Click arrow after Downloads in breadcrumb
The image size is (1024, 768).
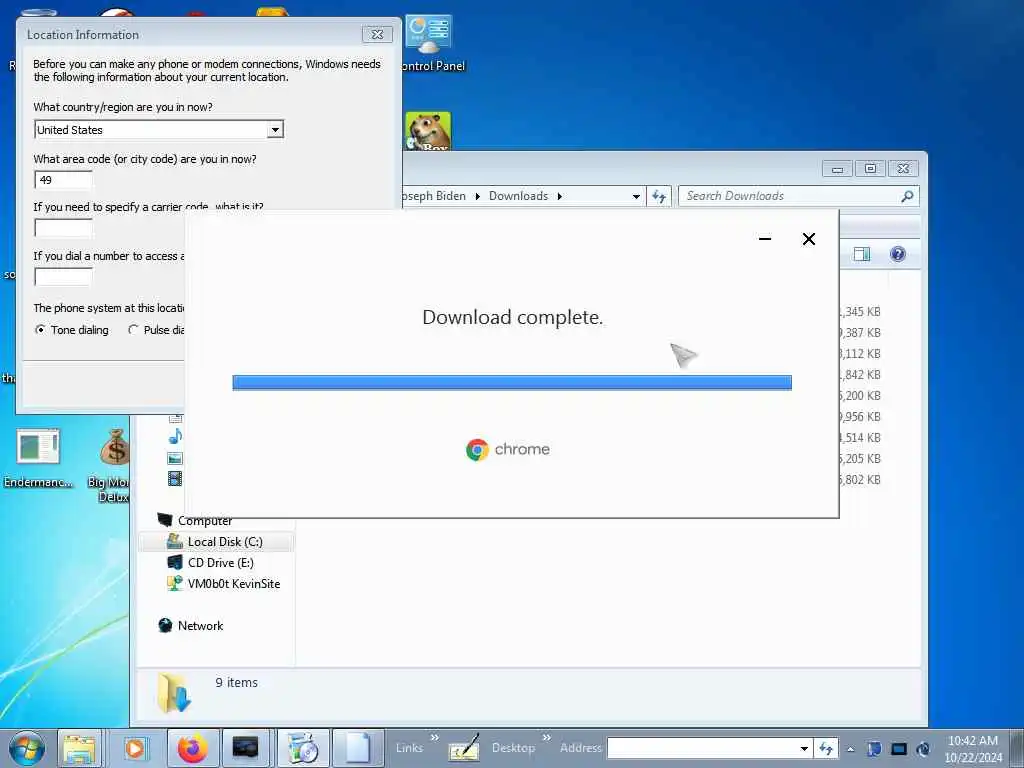coord(560,196)
